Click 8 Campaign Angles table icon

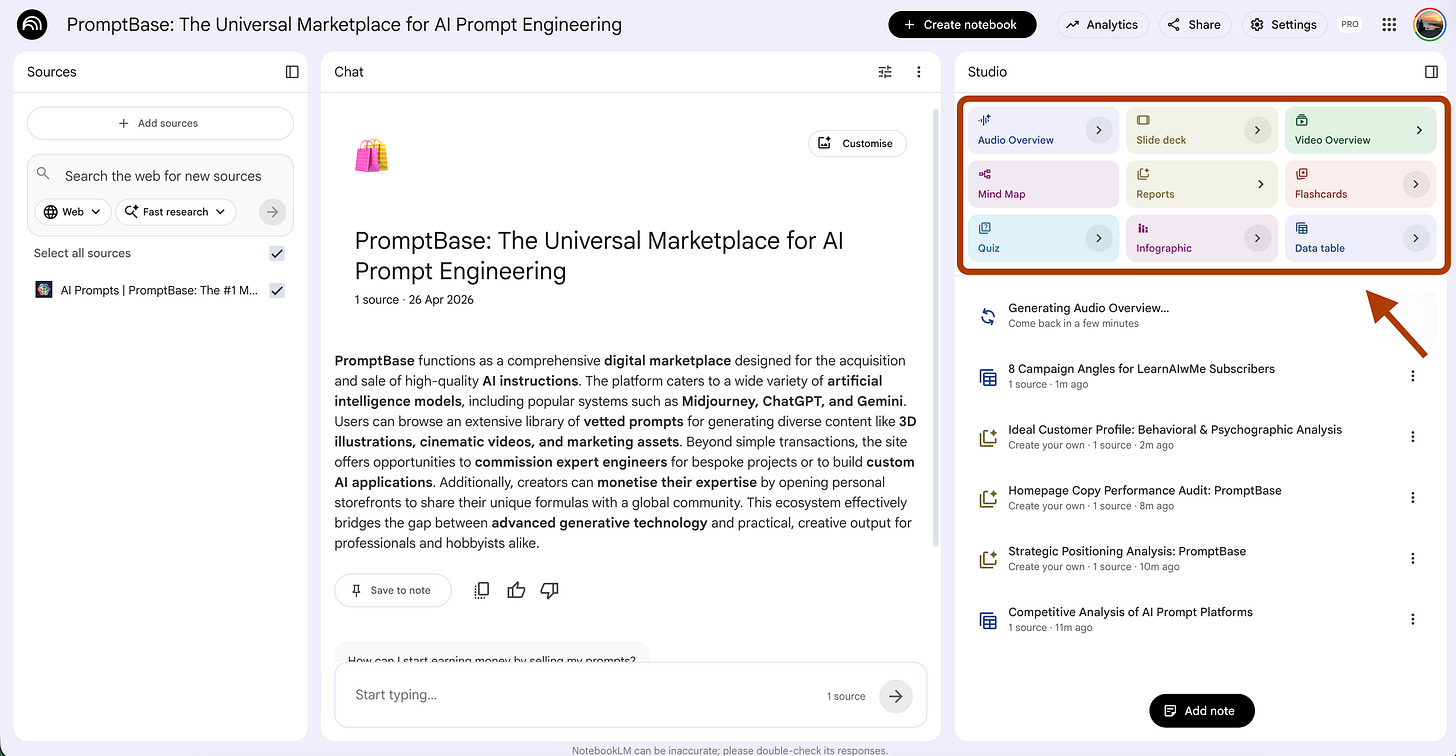[x=988, y=377]
